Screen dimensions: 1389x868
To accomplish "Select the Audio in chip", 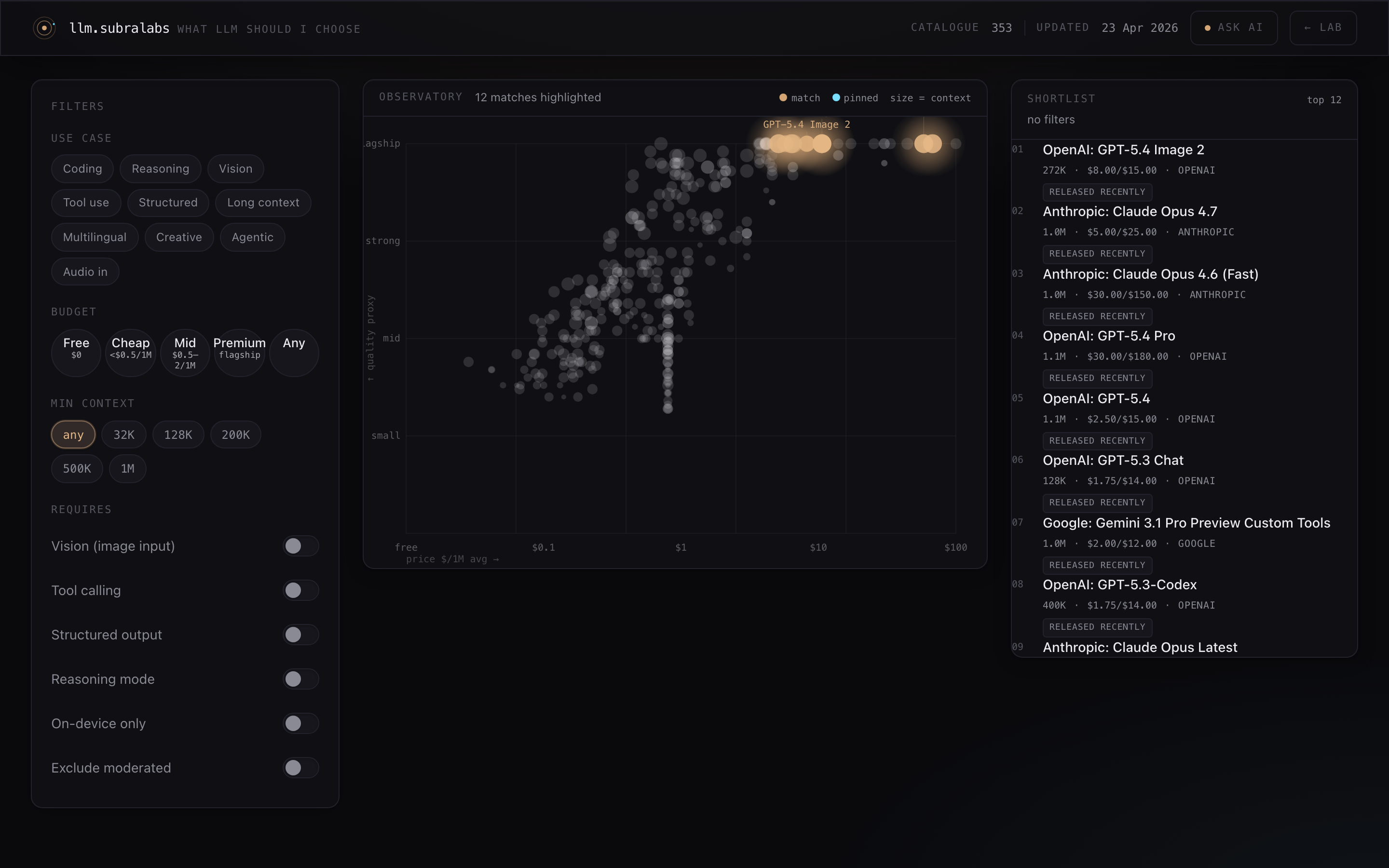I will click(85, 271).
